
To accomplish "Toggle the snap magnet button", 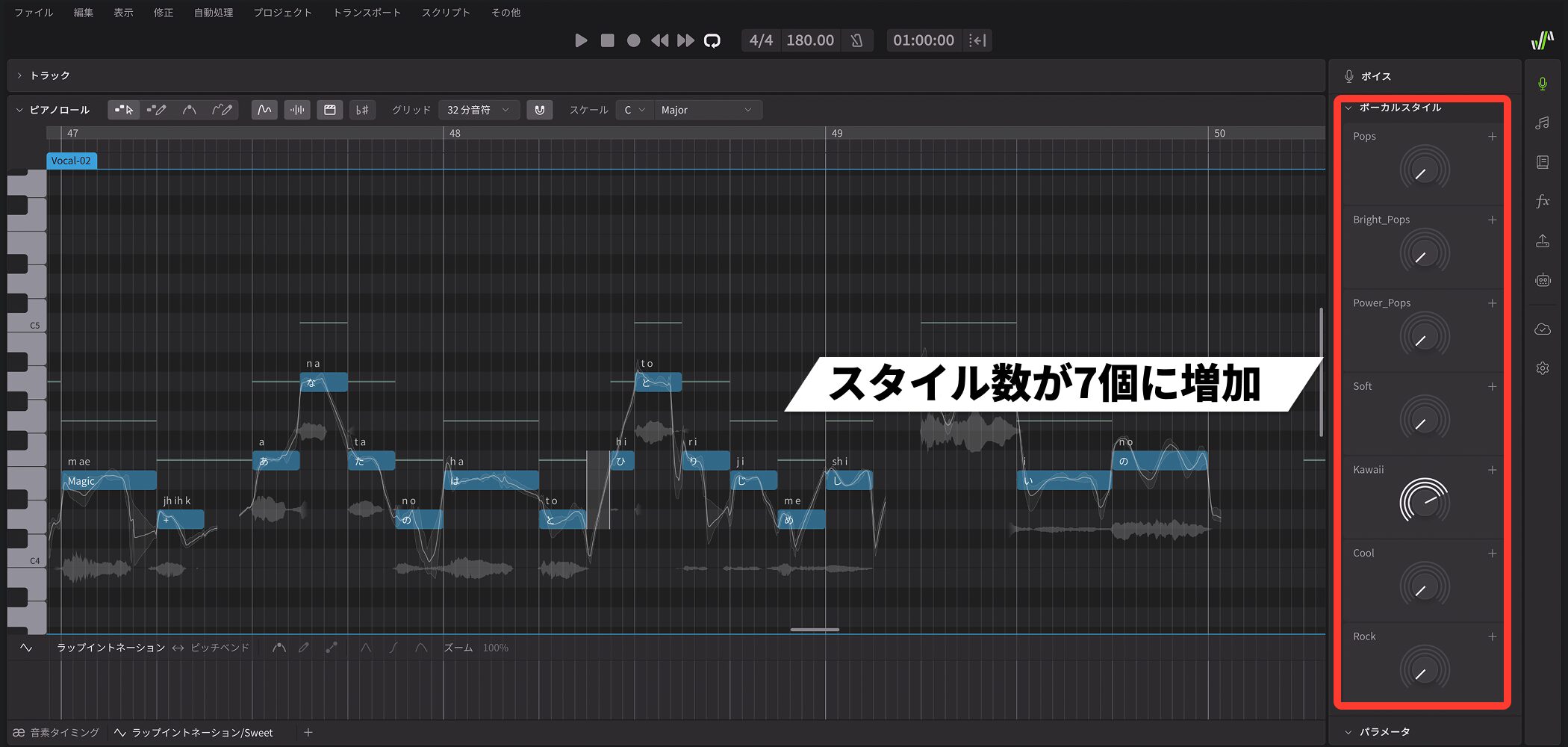I will point(539,110).
